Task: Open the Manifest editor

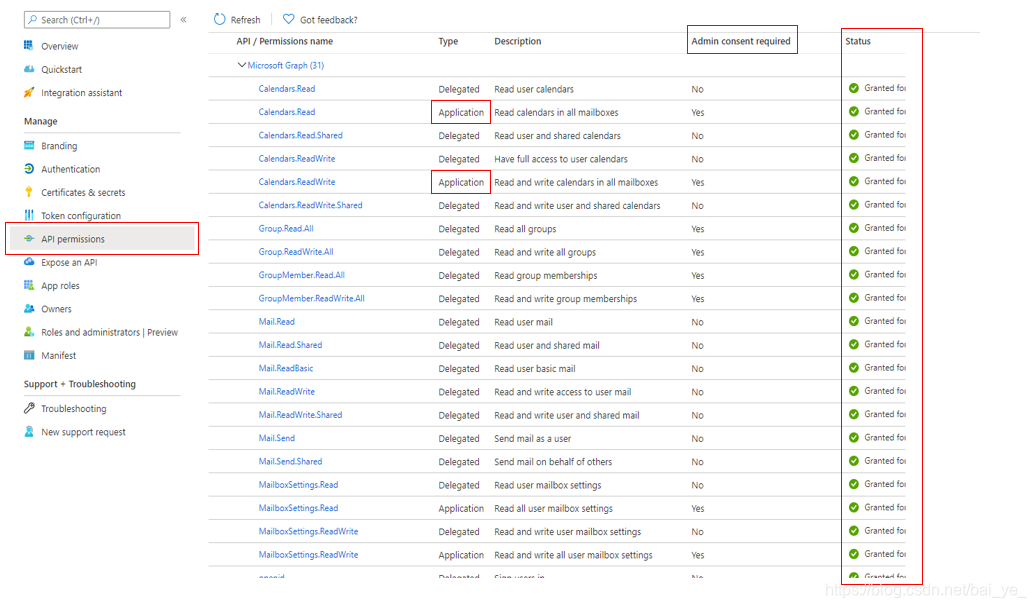Action: pos(58,356)
